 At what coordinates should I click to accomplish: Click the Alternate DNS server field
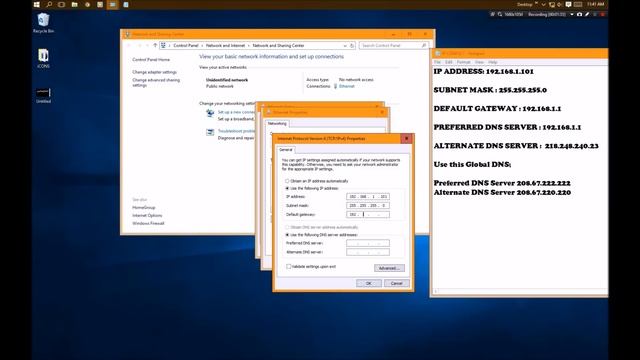tap(368, 252)
